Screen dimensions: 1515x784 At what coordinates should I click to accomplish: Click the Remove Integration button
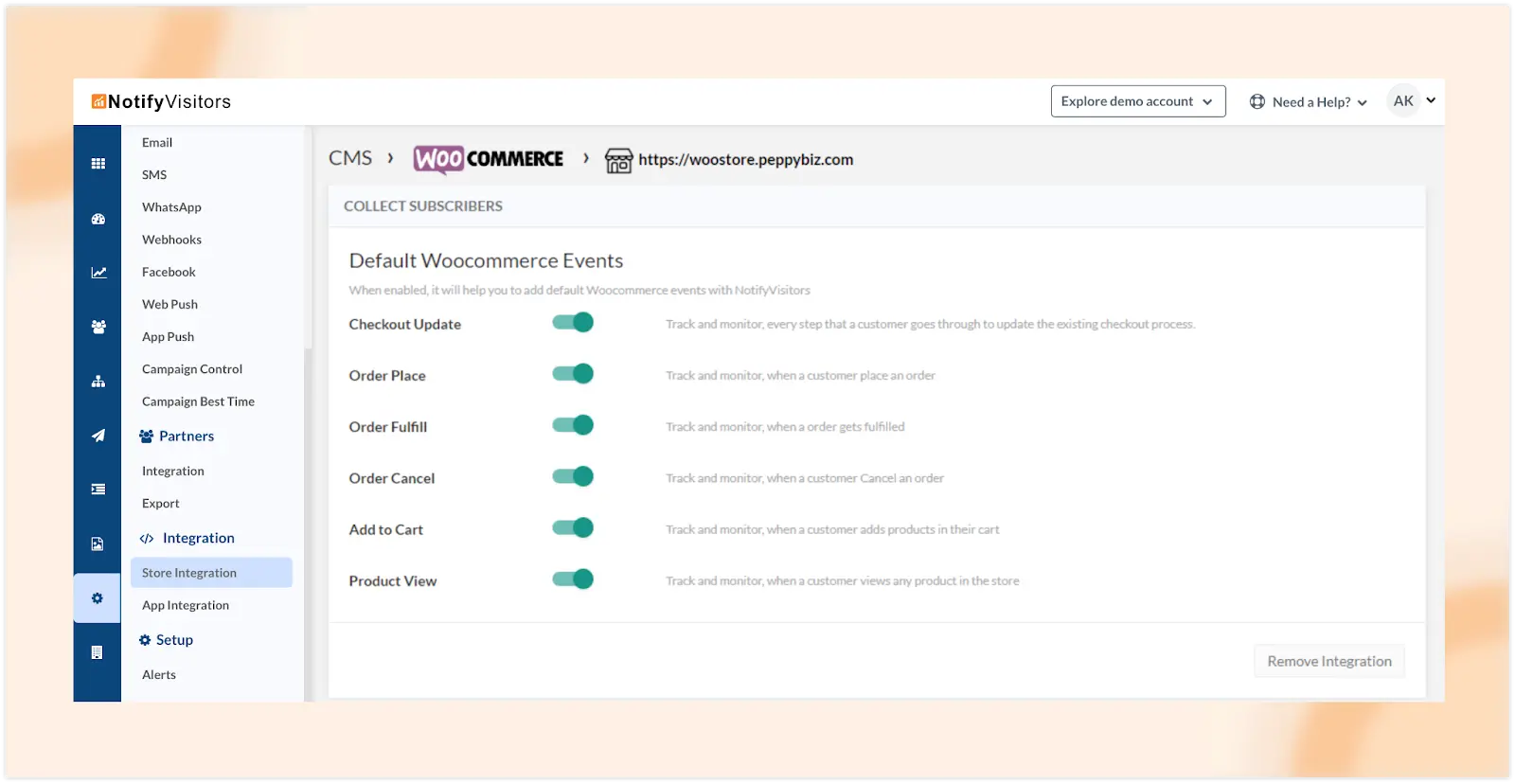1328,661
